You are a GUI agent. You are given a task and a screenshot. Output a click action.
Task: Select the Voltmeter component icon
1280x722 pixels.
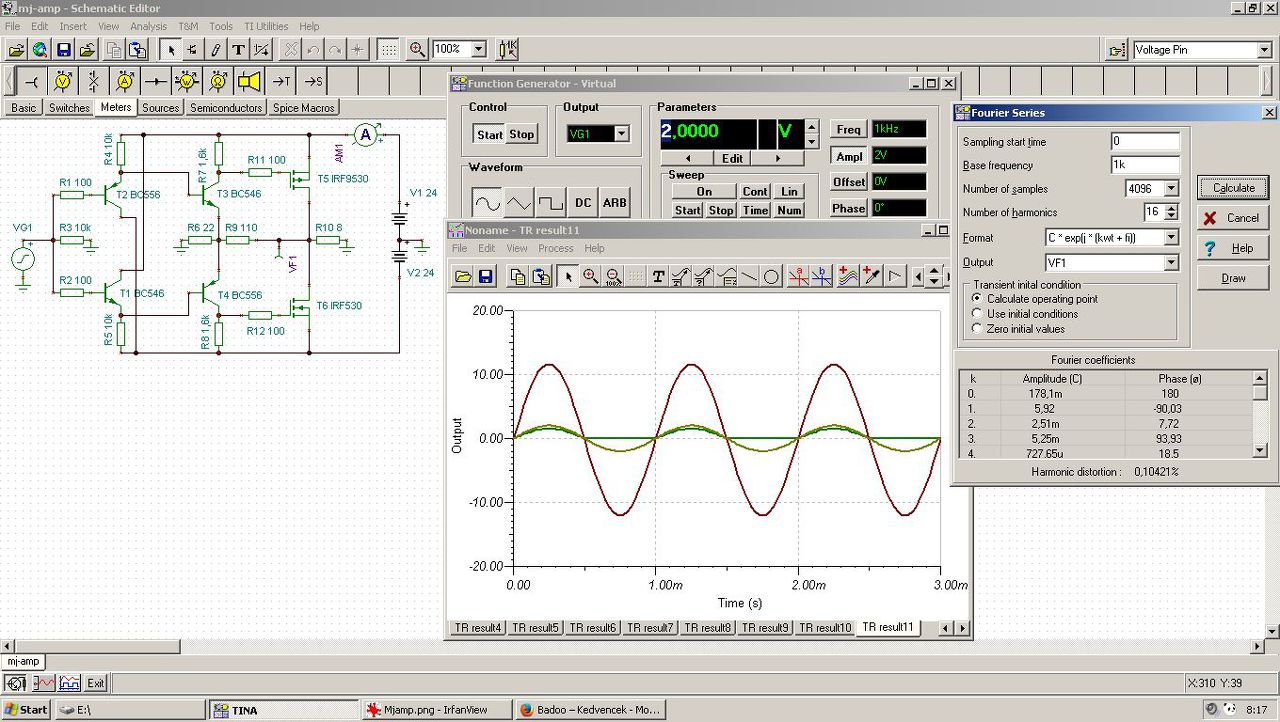click(63, 81)
